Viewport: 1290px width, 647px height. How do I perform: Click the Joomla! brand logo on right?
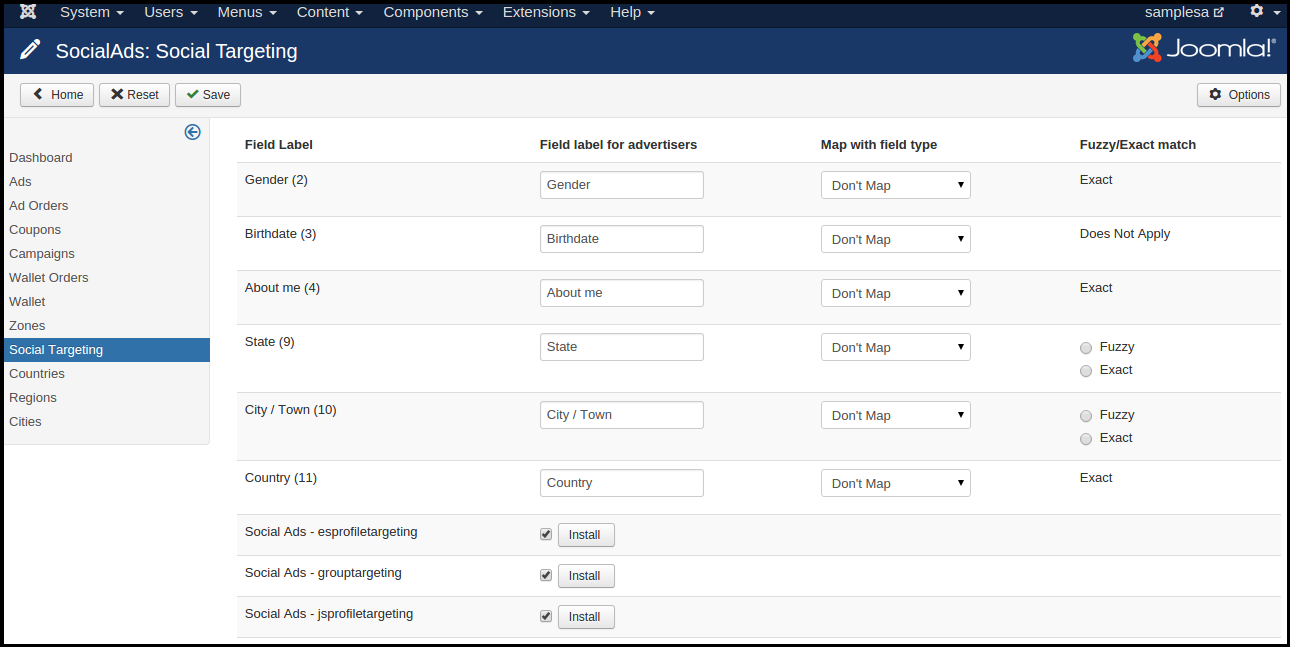click(x=1204, y=48)
